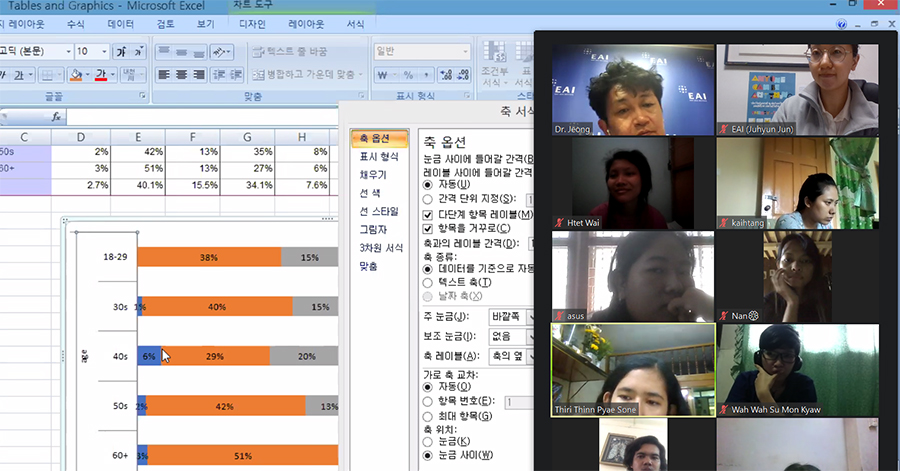Click the insert function fx icon
The image size is (900, 471).
coord(56,117)
